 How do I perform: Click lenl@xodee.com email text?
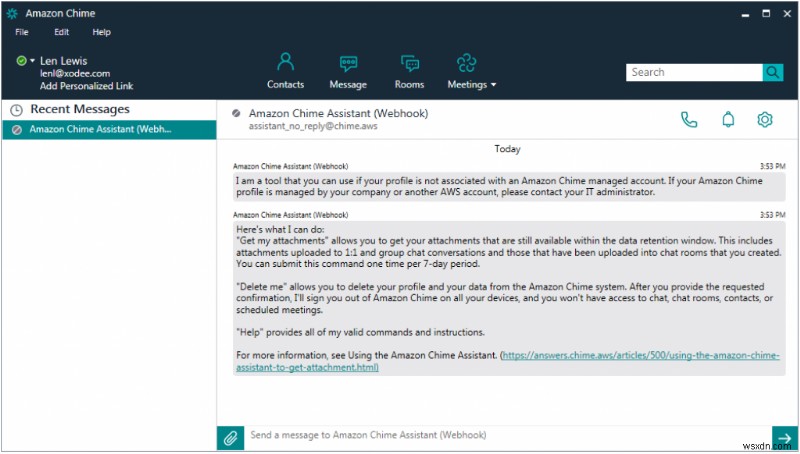coord(75,73)
